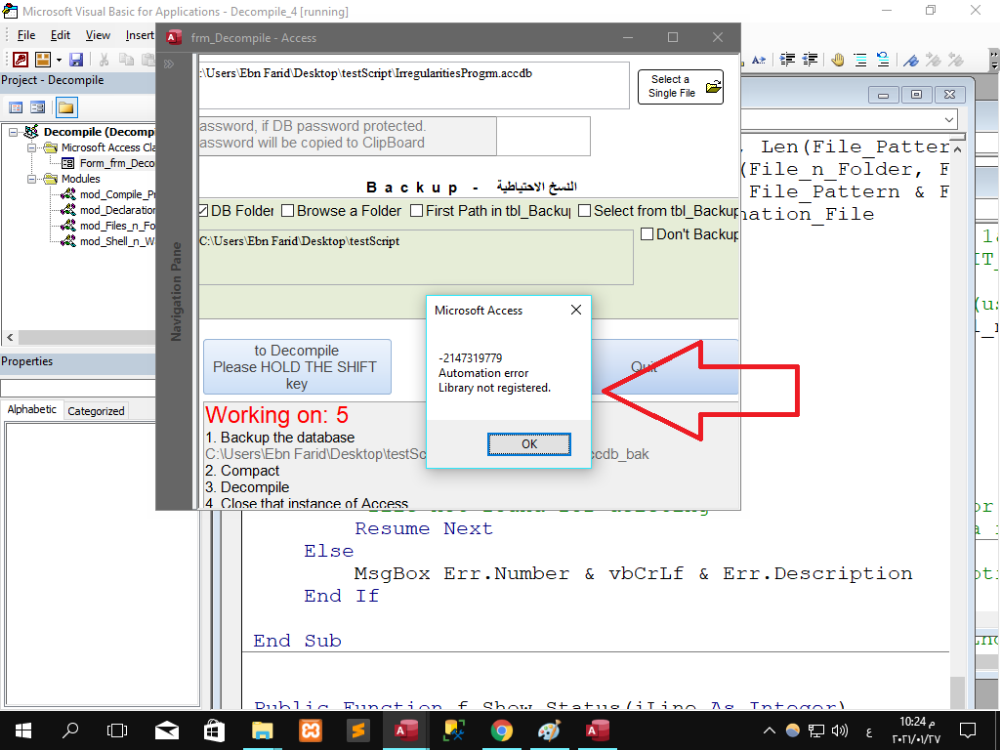The image size is (1000, 750).
Task: Open Task View on the taskbar
Action: pyautogui.click(x=117, y=730)
